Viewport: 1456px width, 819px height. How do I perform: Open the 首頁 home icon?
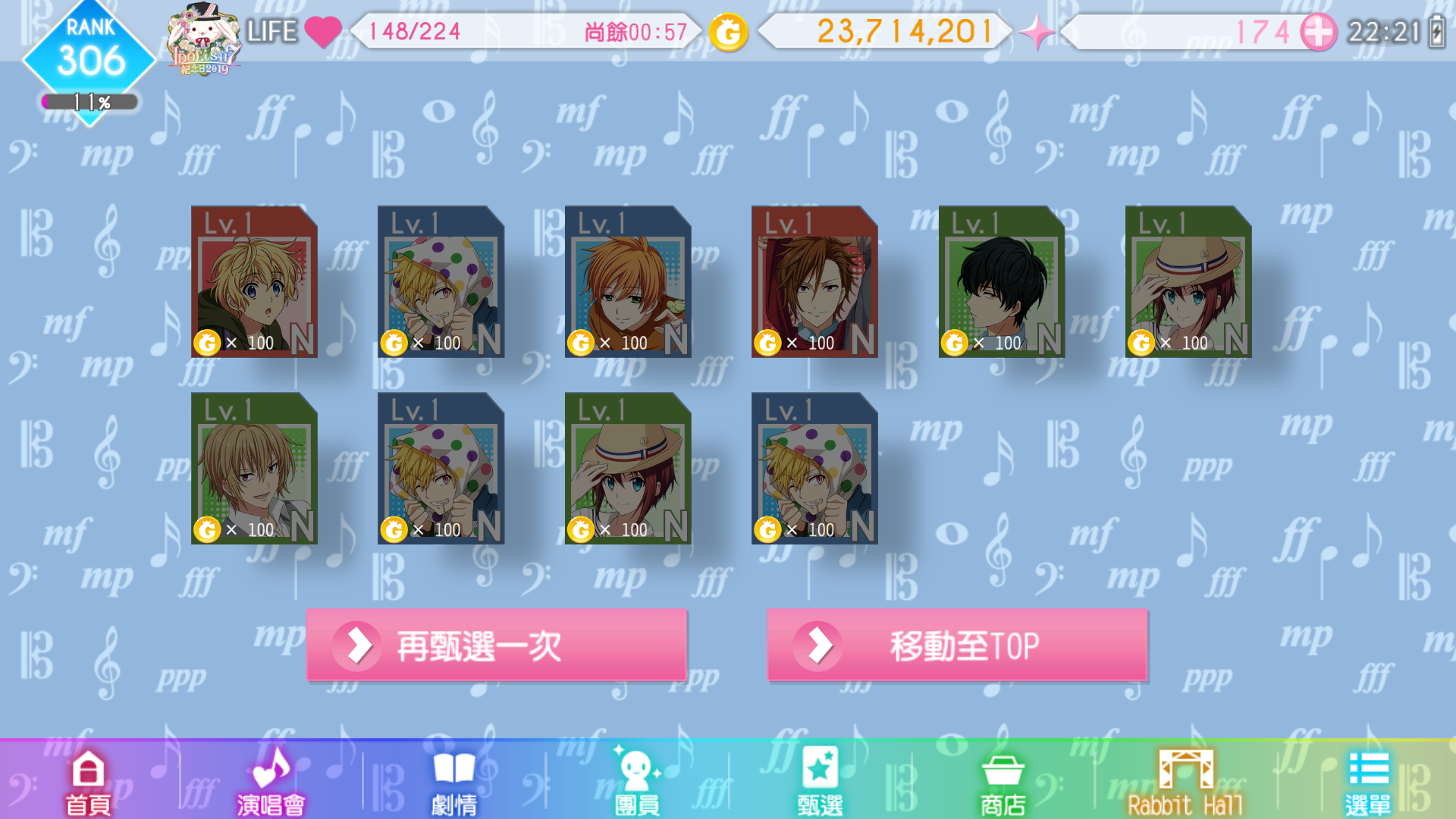[x=88, y=782]
